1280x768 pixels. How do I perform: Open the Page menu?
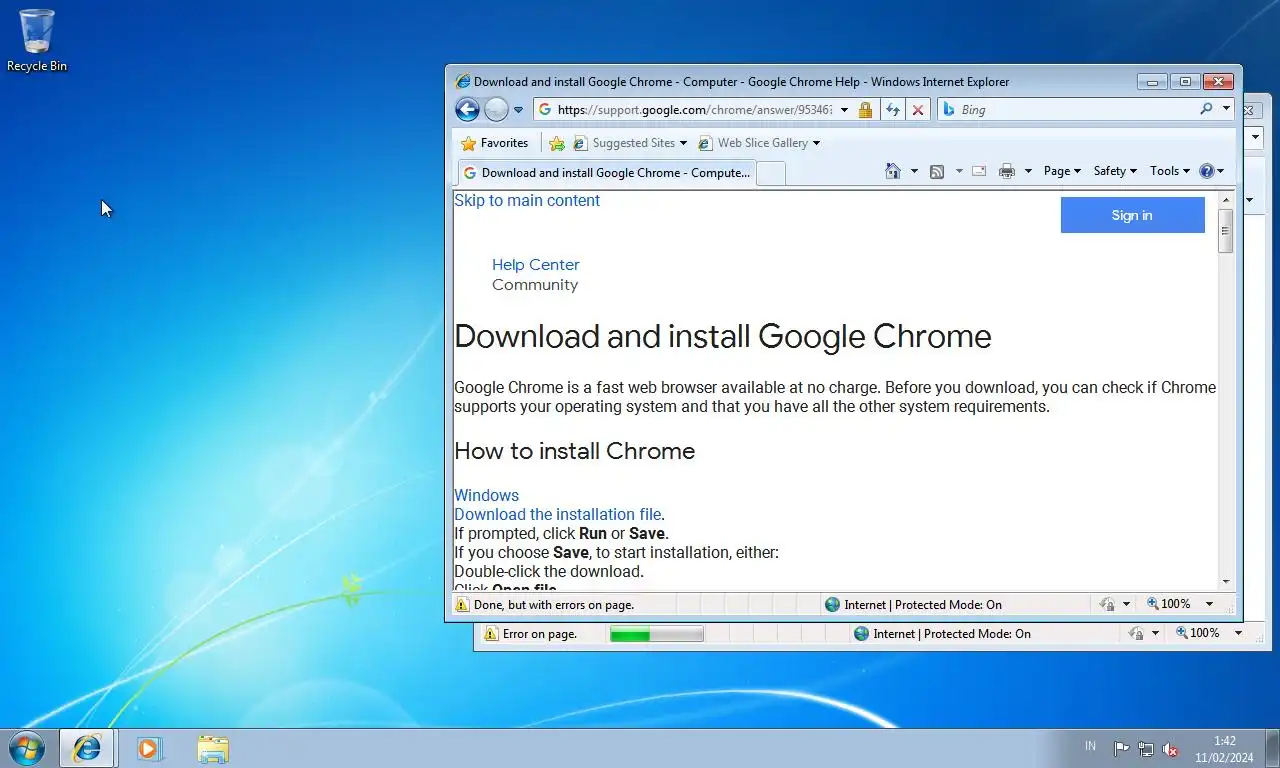(1062, 171)
